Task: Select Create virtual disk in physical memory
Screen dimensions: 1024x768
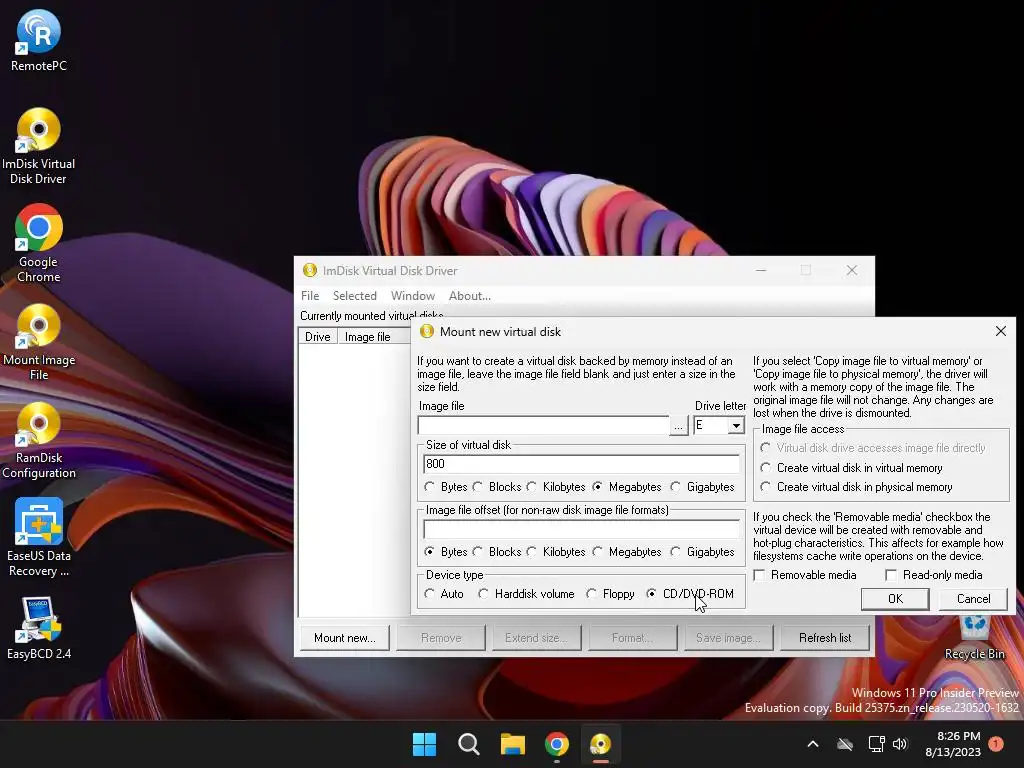Action: click(x=856, y=487)
